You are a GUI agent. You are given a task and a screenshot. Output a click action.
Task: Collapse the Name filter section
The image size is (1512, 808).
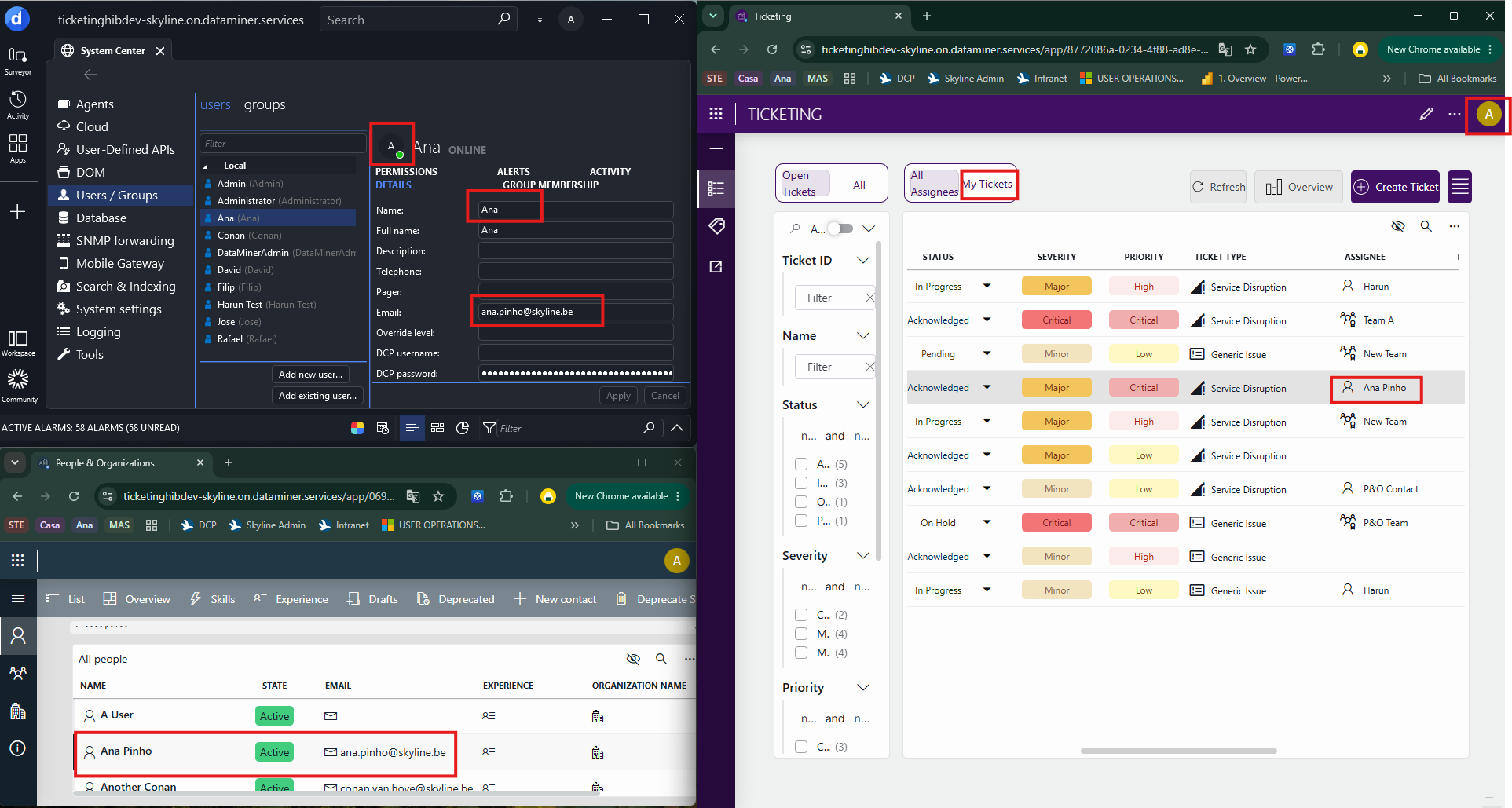pyautogui.click(x=863, y=335)
